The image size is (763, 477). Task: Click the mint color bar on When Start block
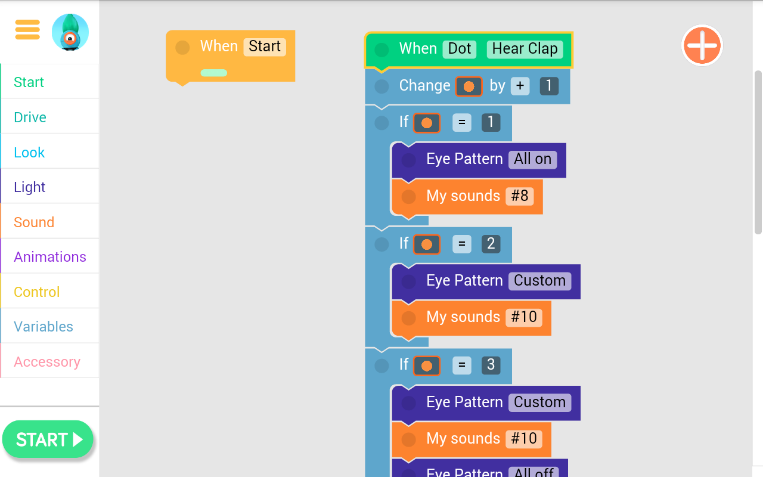click(214, 73)
